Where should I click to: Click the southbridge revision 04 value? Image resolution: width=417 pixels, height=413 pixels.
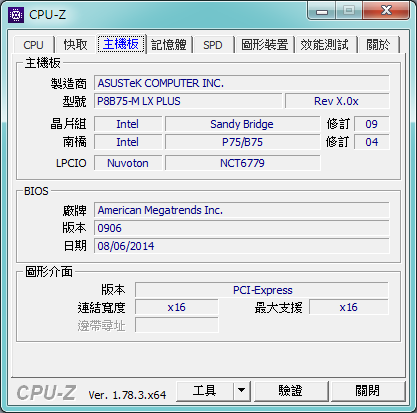click(x=371, y=142)
